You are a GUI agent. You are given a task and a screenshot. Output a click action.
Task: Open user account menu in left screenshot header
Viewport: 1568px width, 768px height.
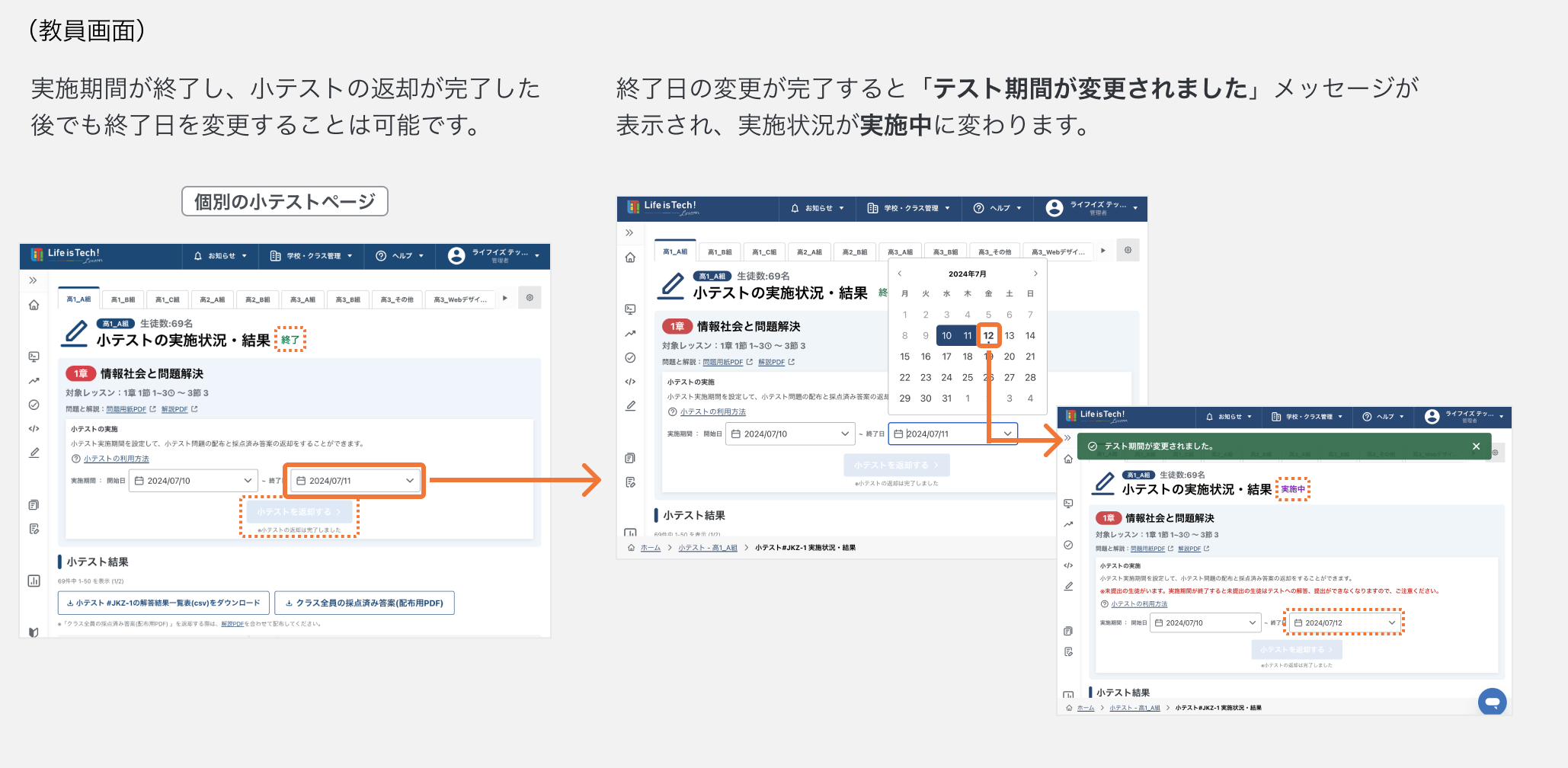point(494,256)
